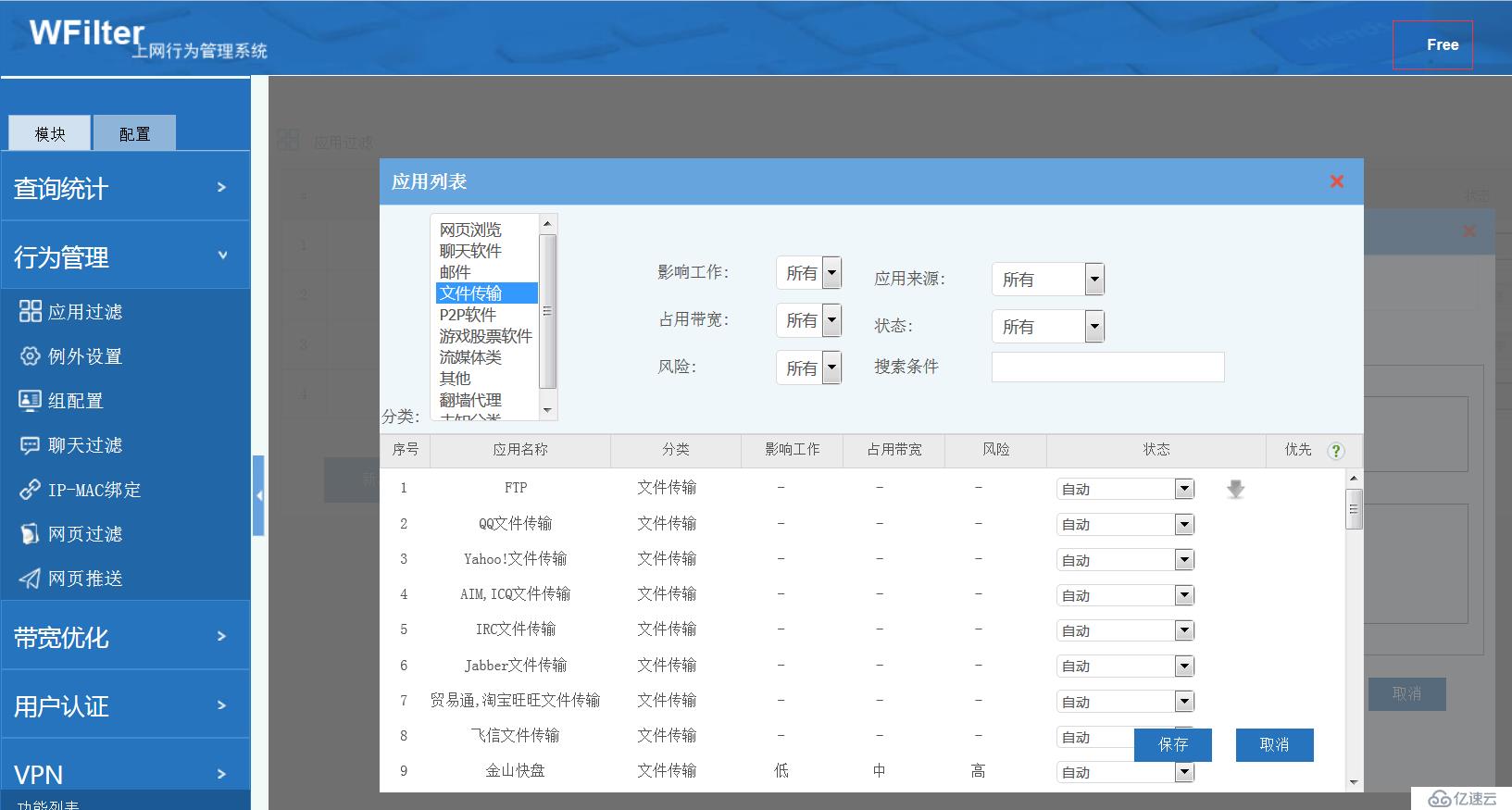Open the status dropdown for IRC文件传输

tap(1125, 630)
